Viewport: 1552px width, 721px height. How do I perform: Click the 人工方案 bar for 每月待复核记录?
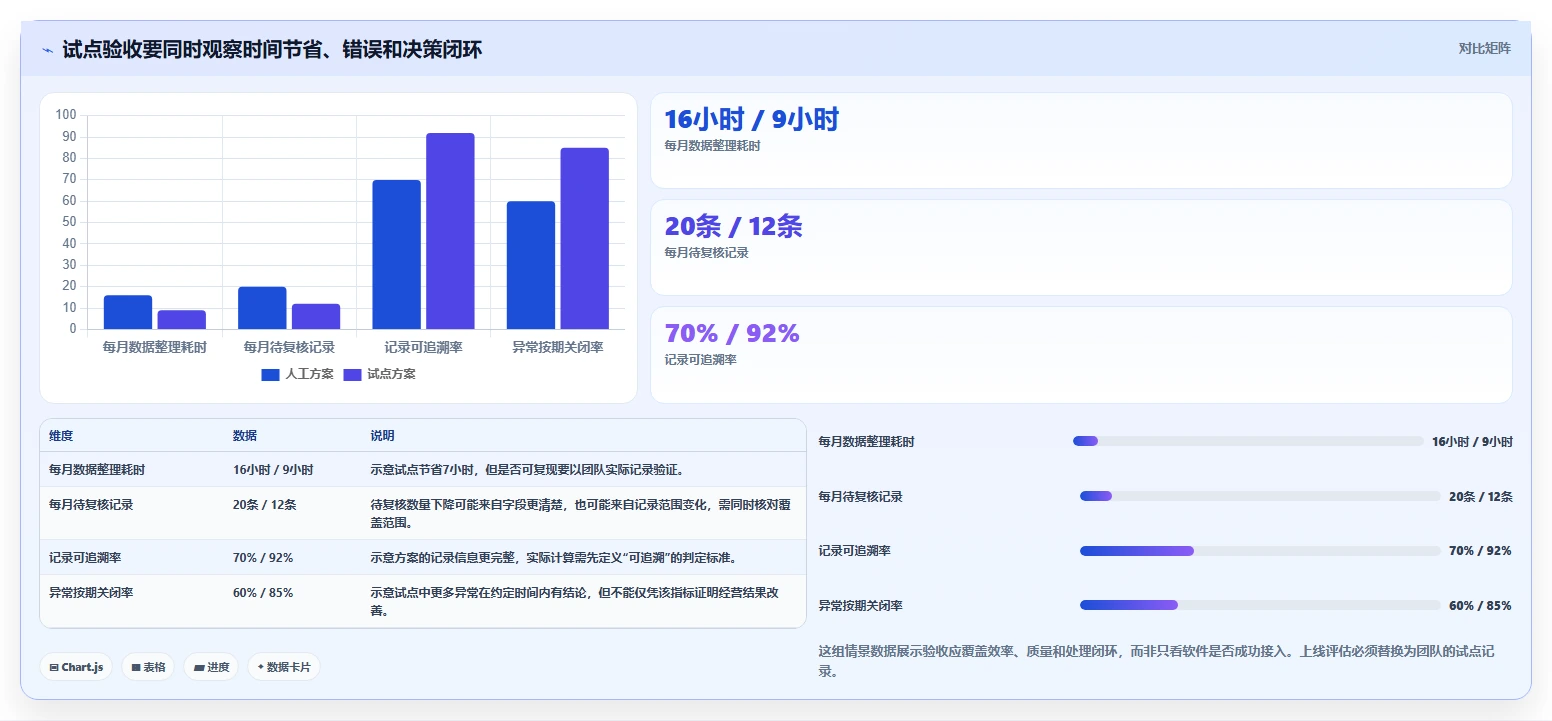tap(262, 308)
